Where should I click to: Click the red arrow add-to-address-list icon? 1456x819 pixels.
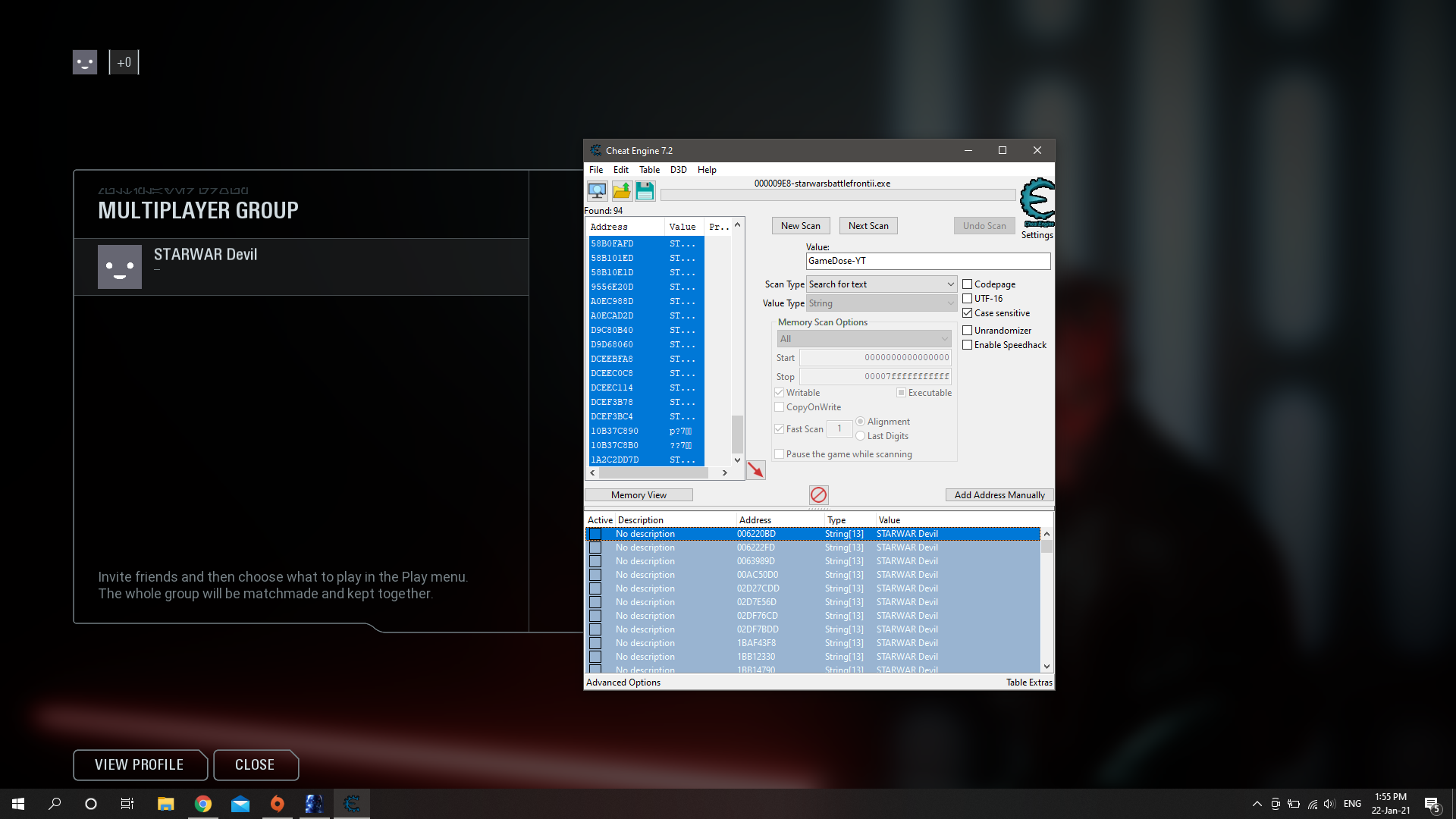[x=756, y=471]
